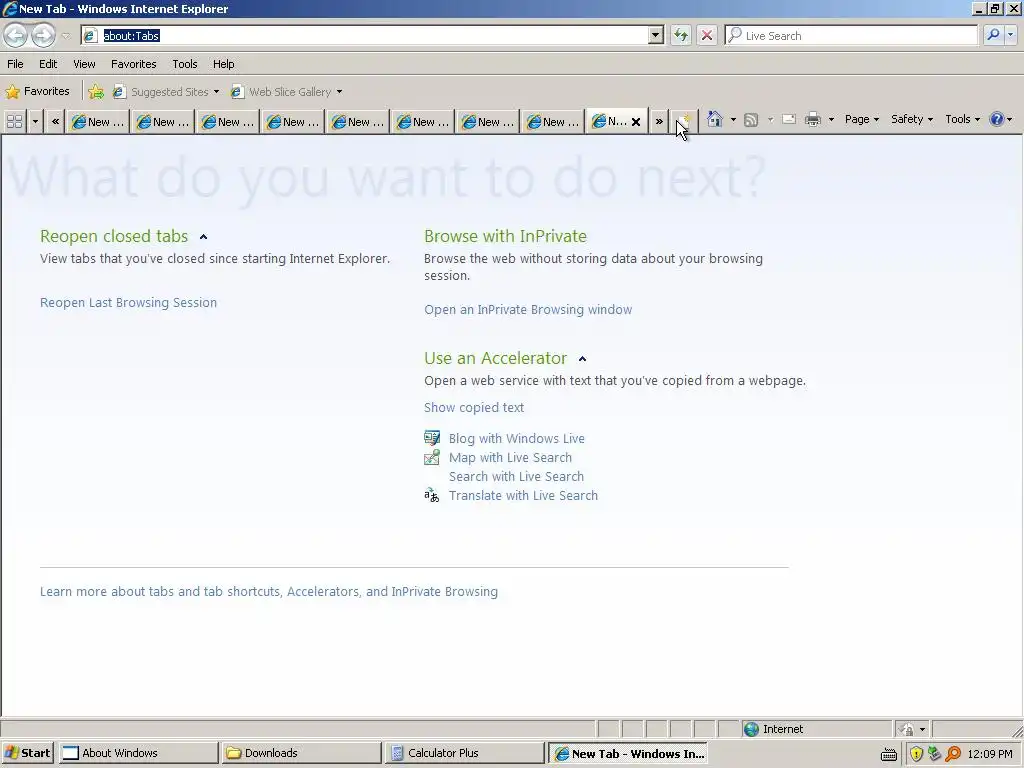The height and width of the screenshot is (768, 1024).
Task: Collapse the Use an Accelerator section
Action: coord(583,359)
